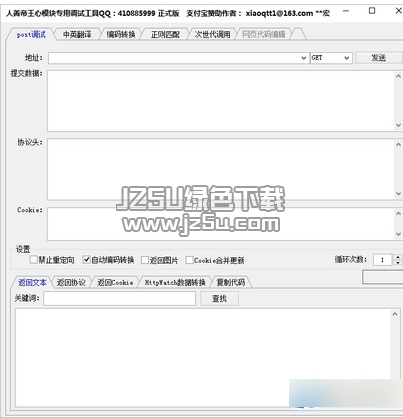Open the 返回协议 tab
Screen dimensions: 403x418
click(x=71, y=282)
